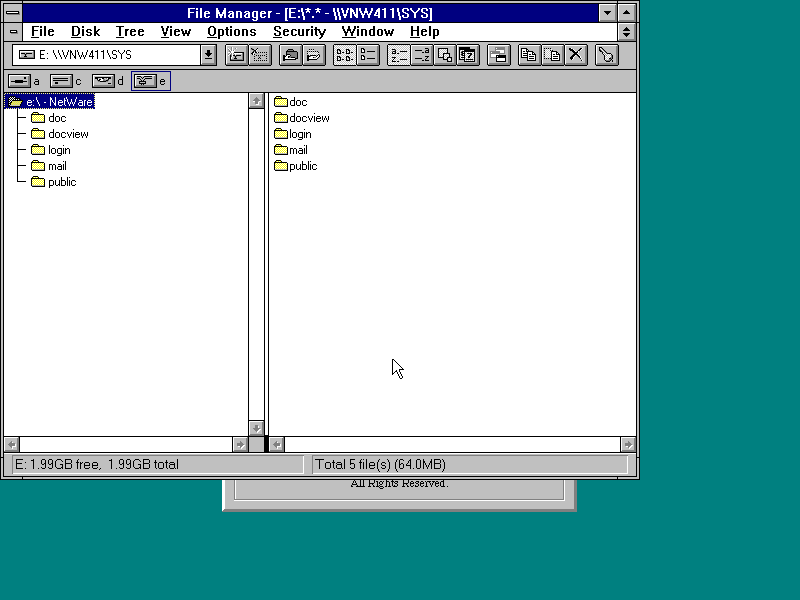
Task: Sort files by size toolbar icon
Action: pos(445,55)
